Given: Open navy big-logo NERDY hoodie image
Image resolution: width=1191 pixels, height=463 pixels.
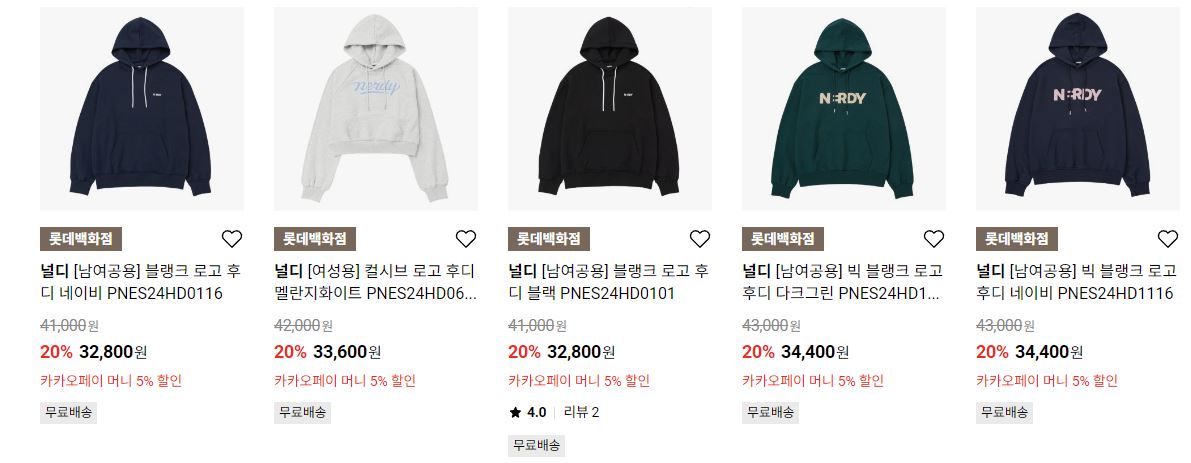Looking at the screenshot, I should 1078,109.
